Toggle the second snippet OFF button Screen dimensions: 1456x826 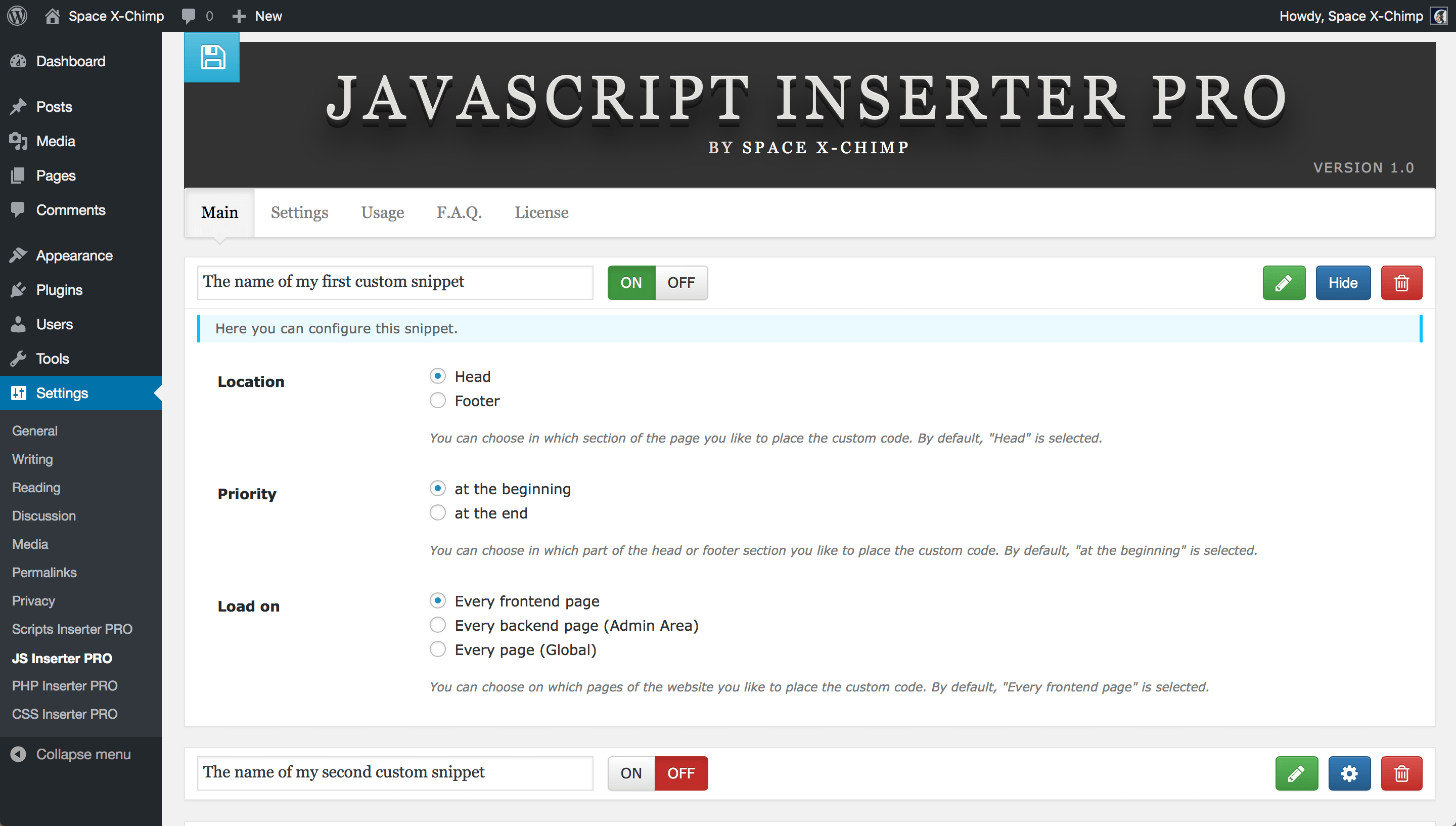[680, 773]
